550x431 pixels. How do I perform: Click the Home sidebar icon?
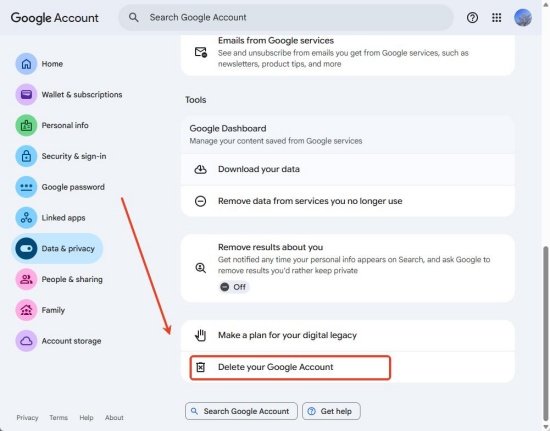point(26,64)
